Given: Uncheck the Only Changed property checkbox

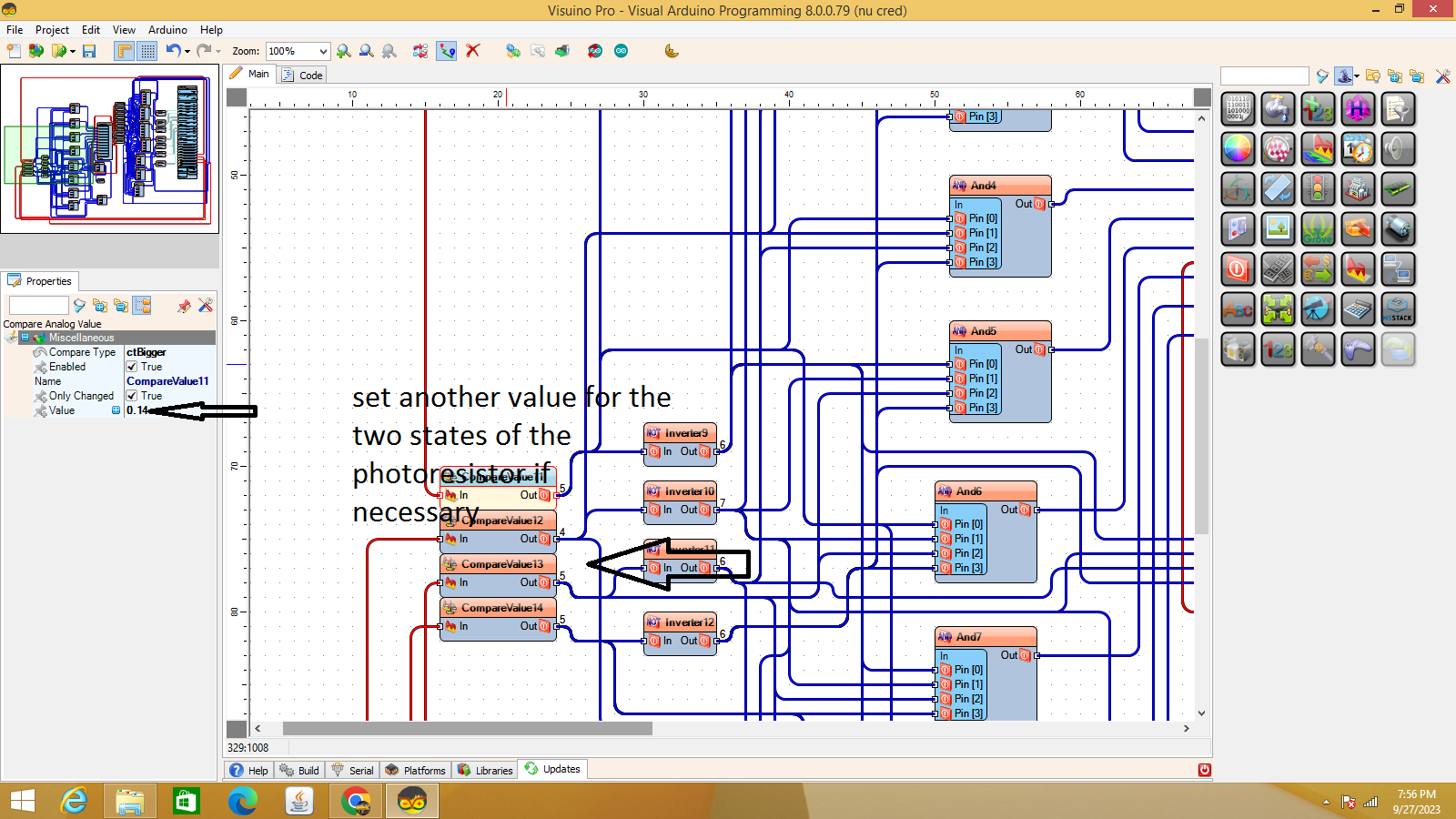Looking at the screenshot, I should coord(133,396).
